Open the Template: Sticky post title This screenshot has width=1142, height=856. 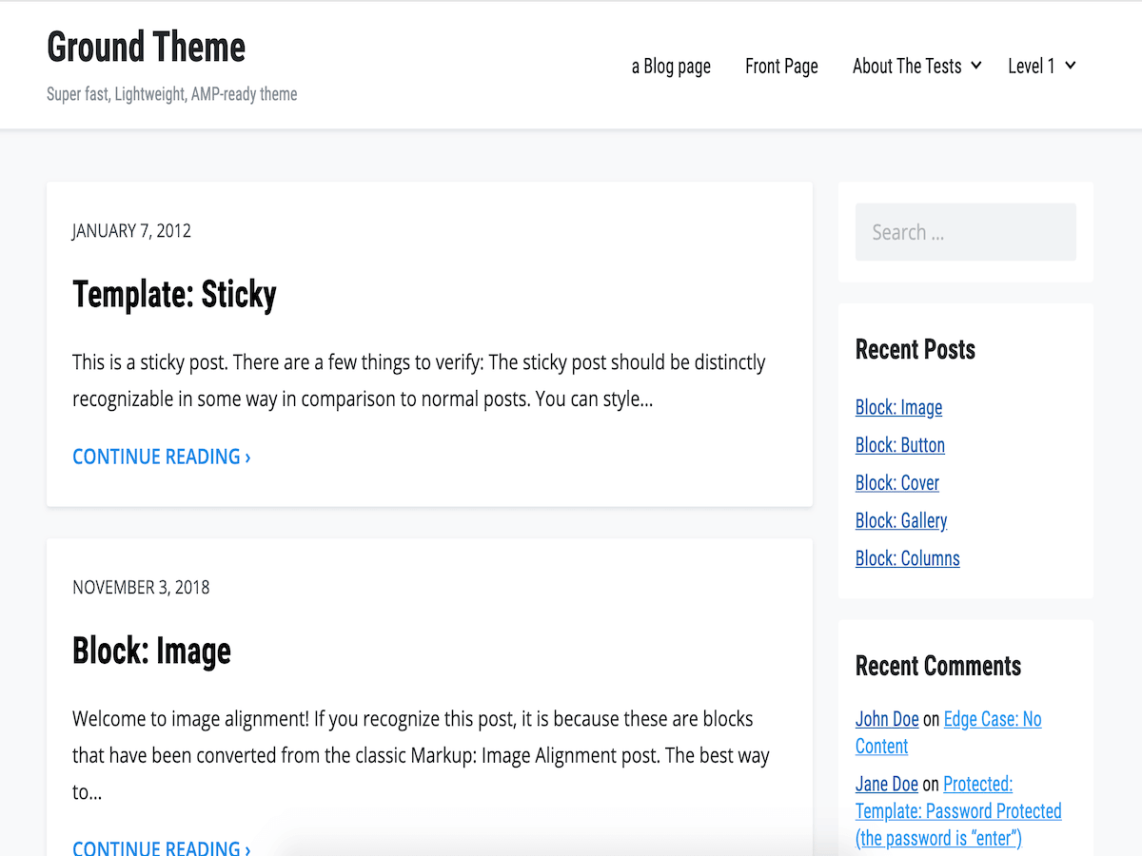[x=174, y=294]
